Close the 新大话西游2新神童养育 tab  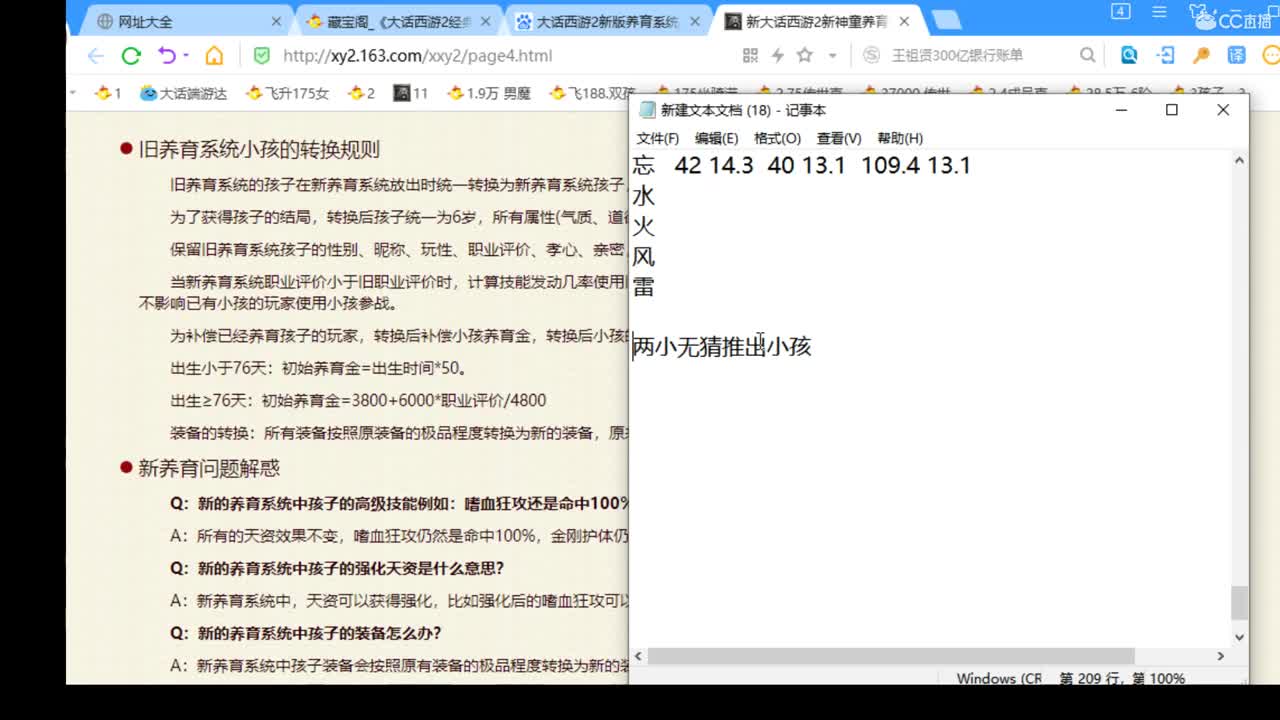(x=904, y=21)
